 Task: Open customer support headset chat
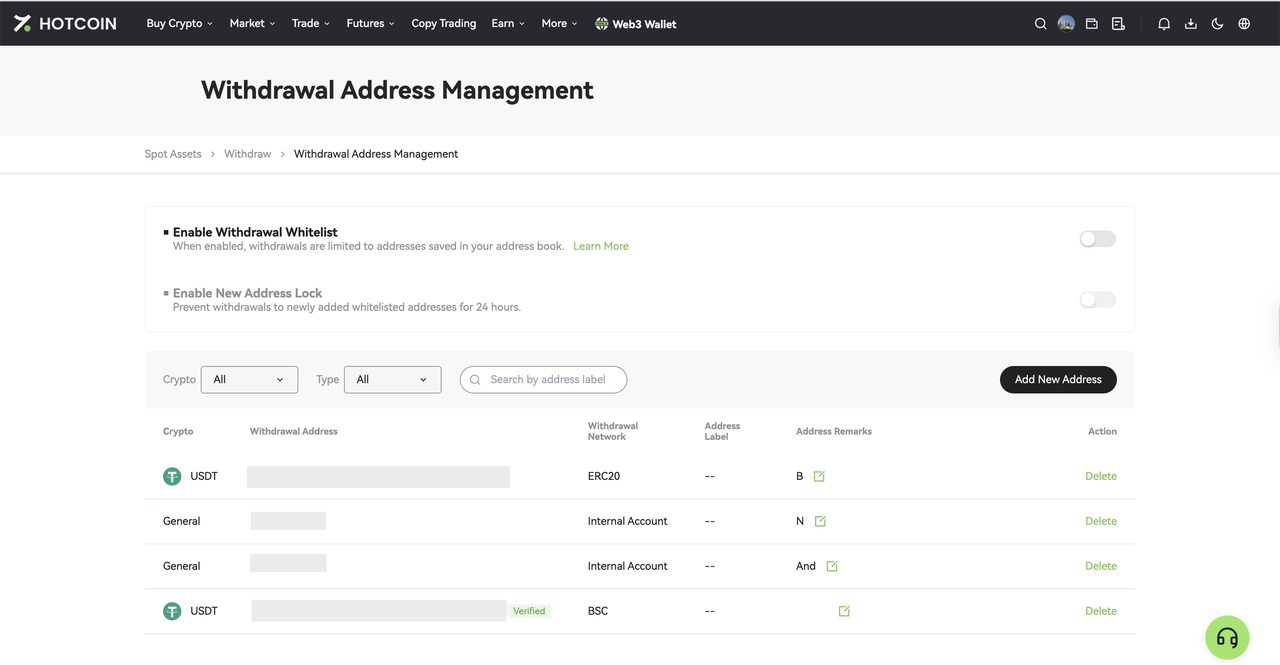1227,638
